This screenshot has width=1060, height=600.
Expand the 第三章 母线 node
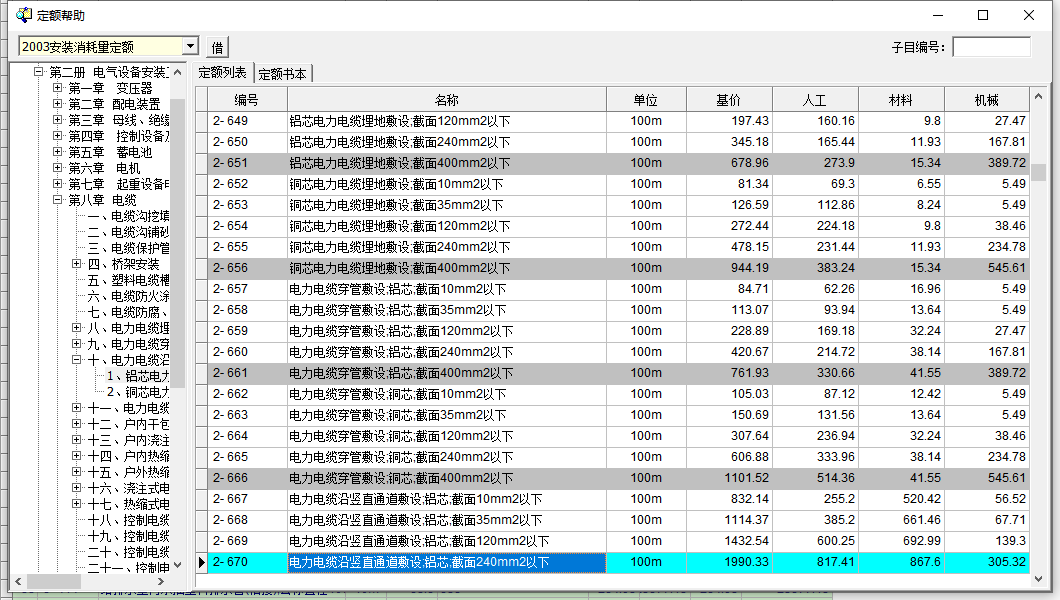click(x=57, y=120)
